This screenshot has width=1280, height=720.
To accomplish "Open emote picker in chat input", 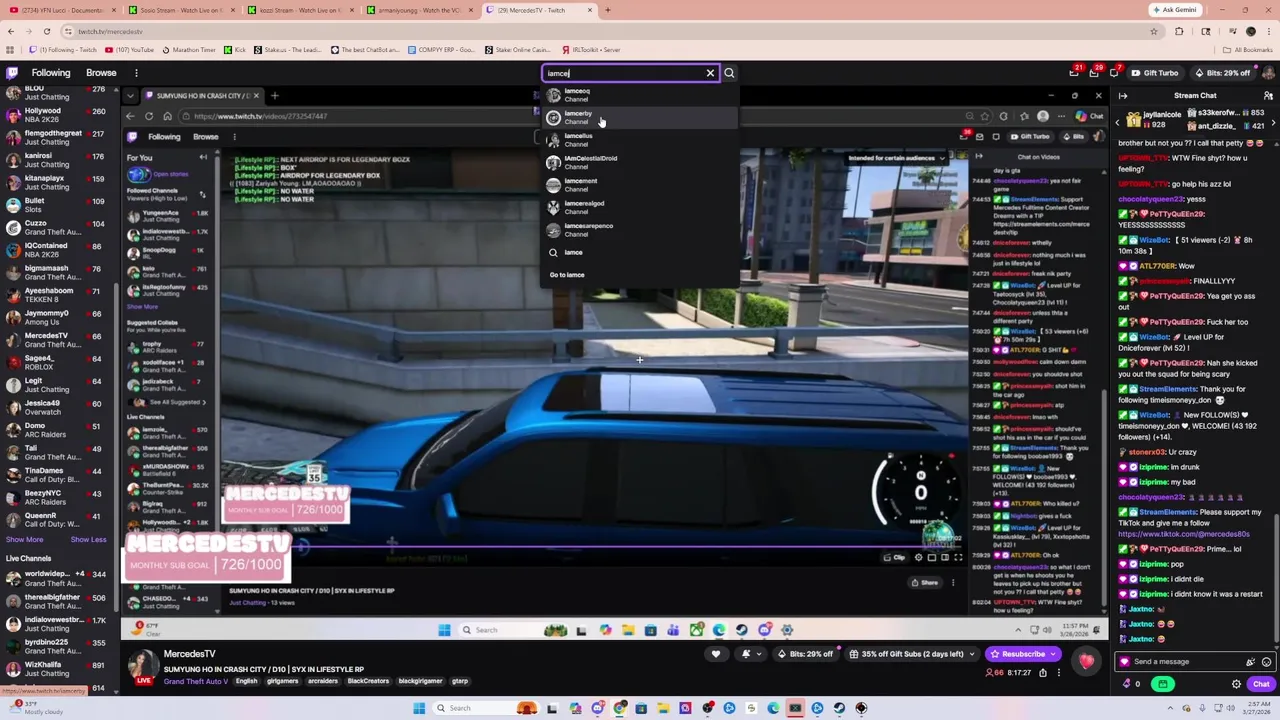I will pyautogui.click(x=1266, y=662).
